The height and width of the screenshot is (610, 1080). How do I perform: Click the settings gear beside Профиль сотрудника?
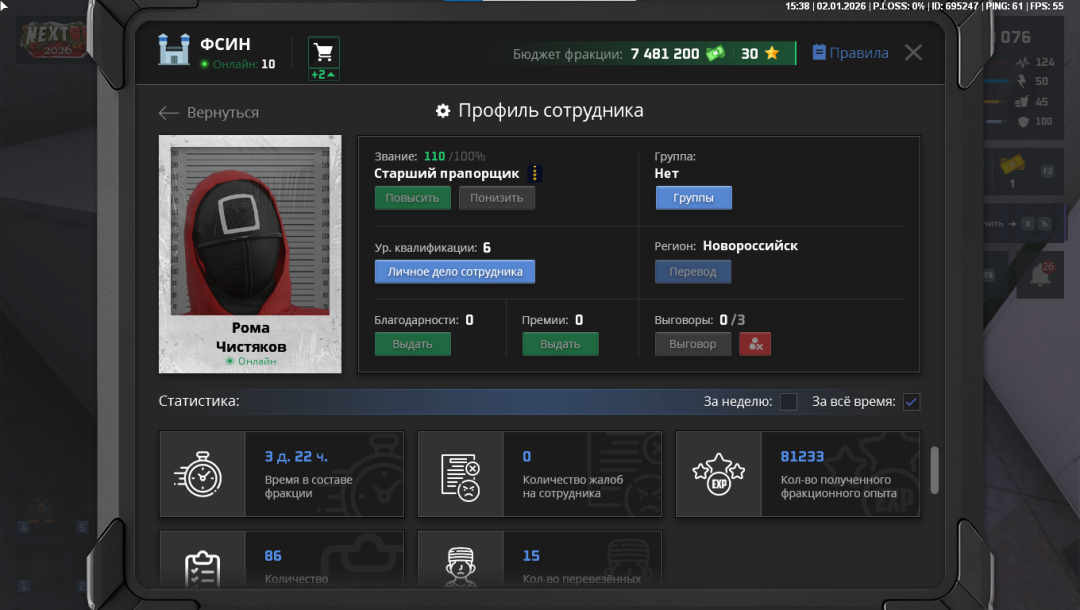443,111
